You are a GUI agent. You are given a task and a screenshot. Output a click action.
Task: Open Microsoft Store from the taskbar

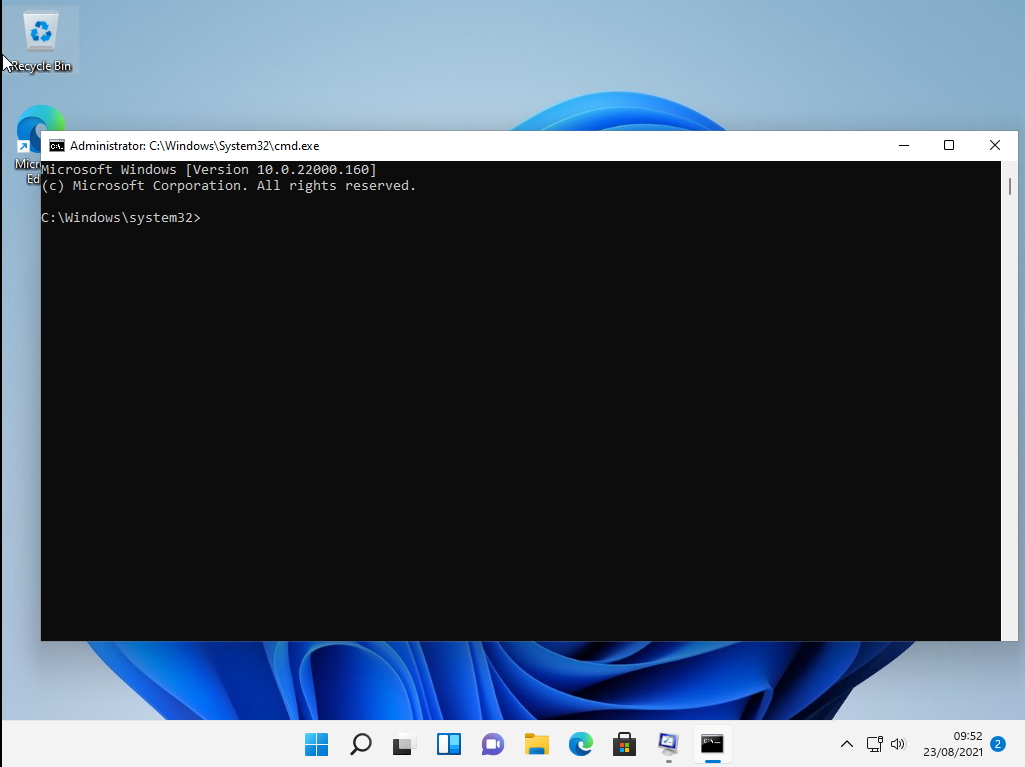click(625, 744)
